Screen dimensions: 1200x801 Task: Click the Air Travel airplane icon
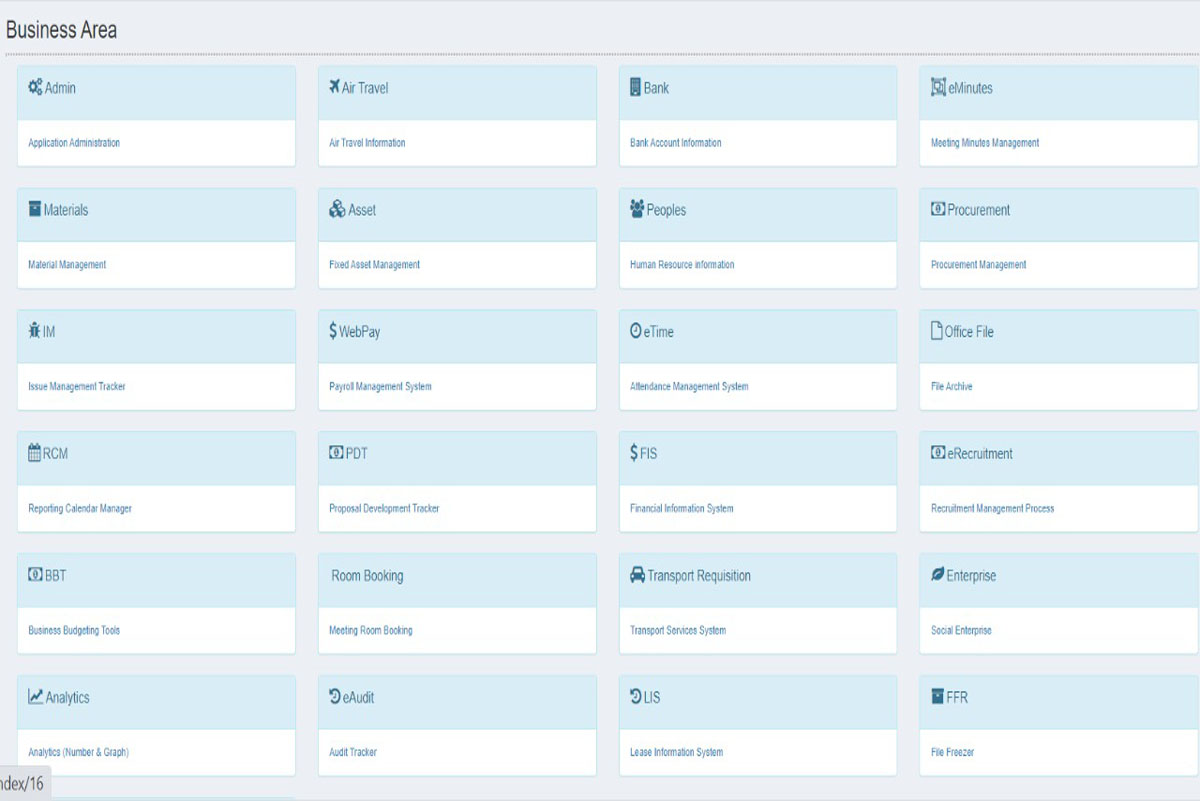[334, 87]
